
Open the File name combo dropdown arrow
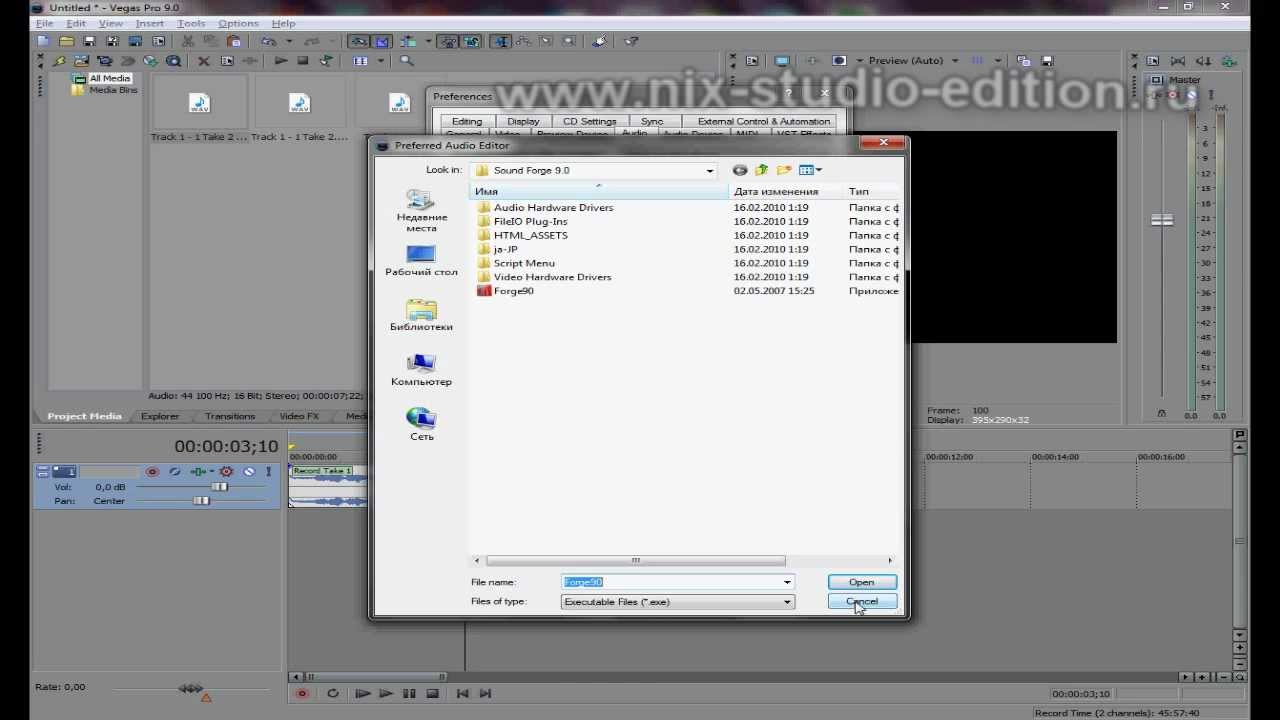[x=787, y=582]
